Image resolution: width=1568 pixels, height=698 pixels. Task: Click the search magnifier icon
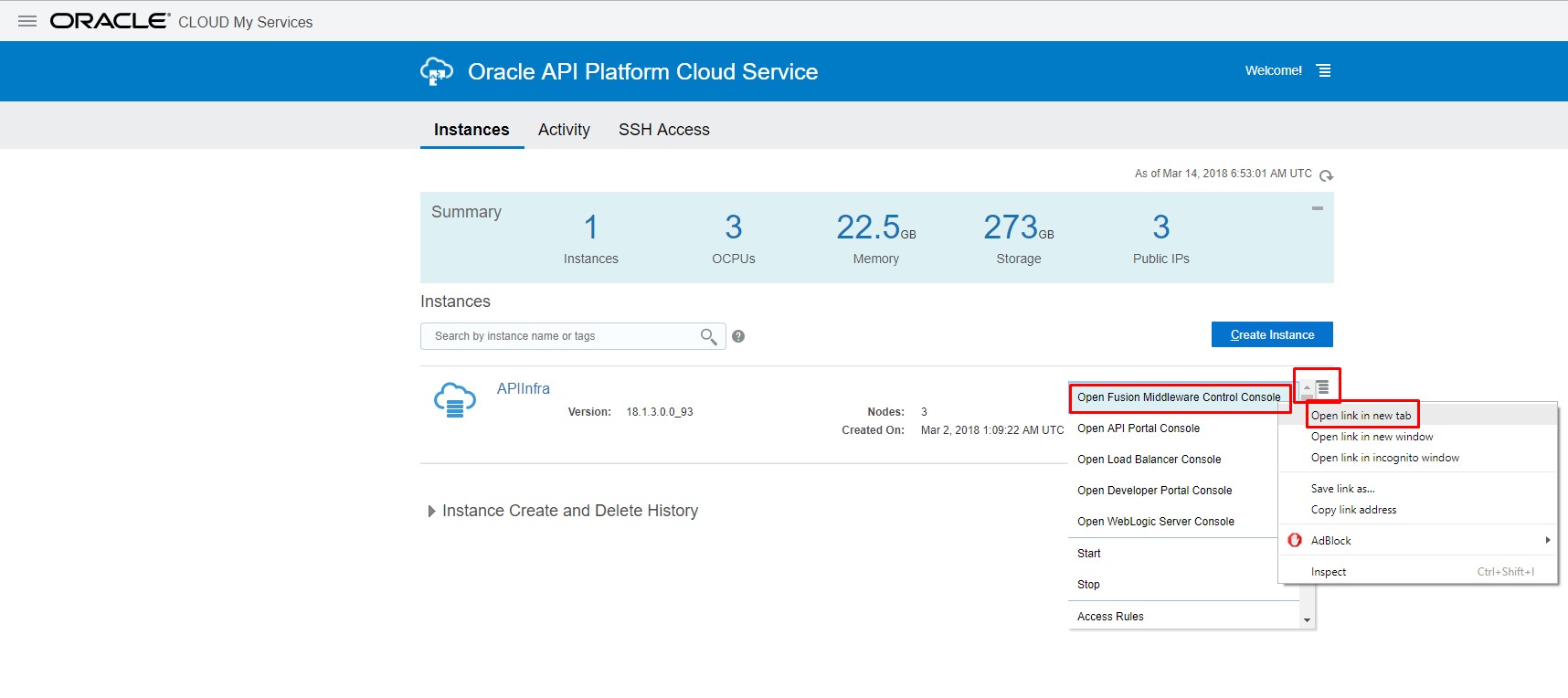click(x=708, y=336)
